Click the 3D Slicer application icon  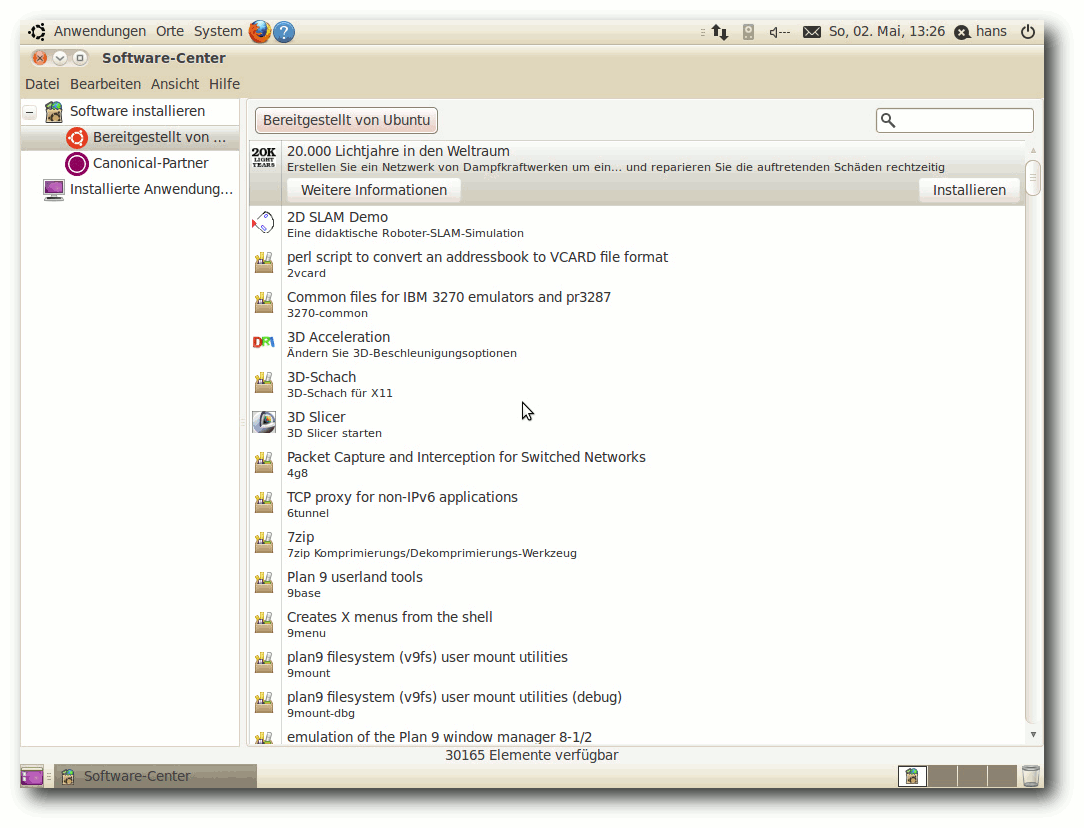click(263, 422)
